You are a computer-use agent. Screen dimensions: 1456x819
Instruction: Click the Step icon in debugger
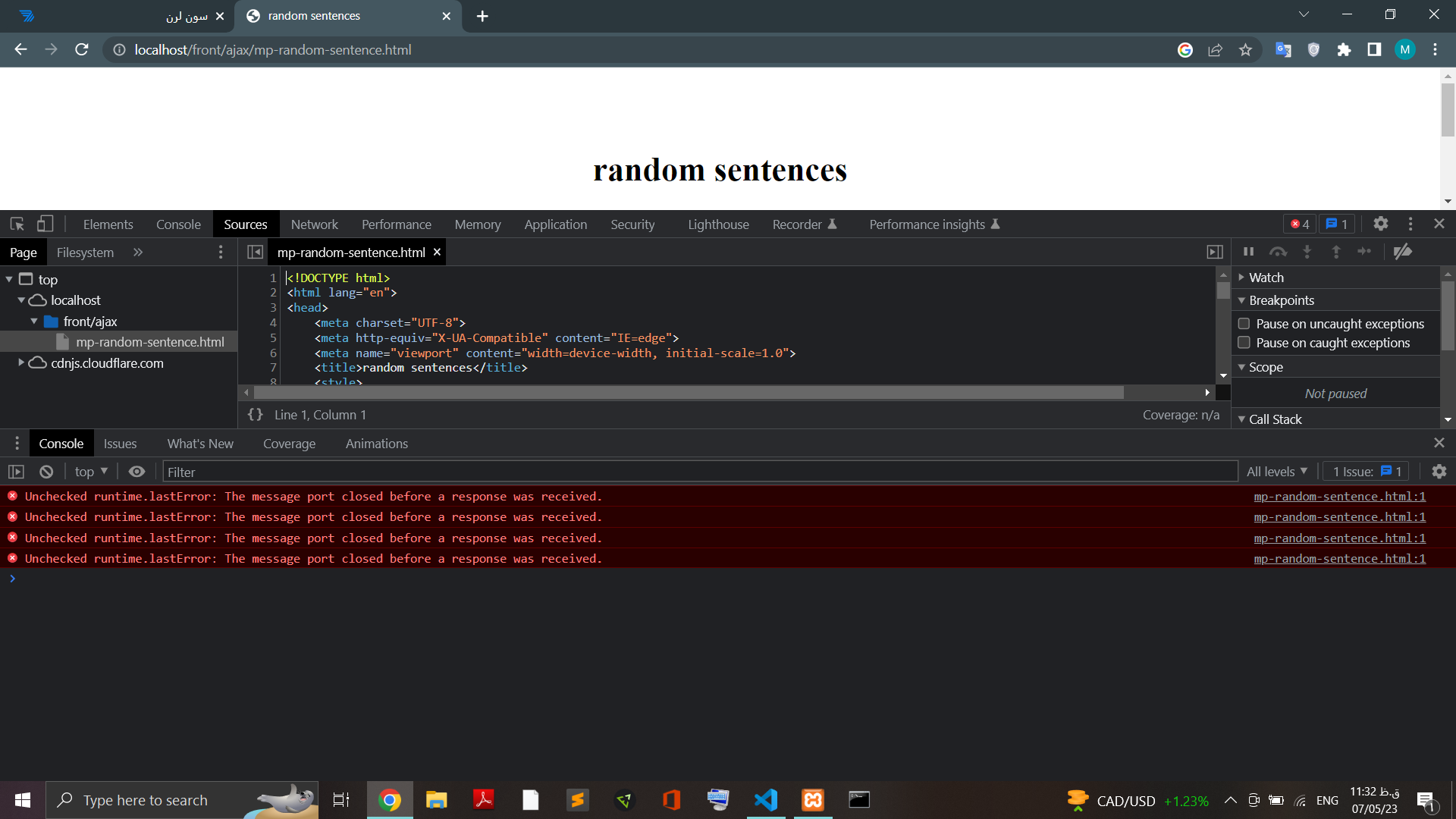[1364, 252]
